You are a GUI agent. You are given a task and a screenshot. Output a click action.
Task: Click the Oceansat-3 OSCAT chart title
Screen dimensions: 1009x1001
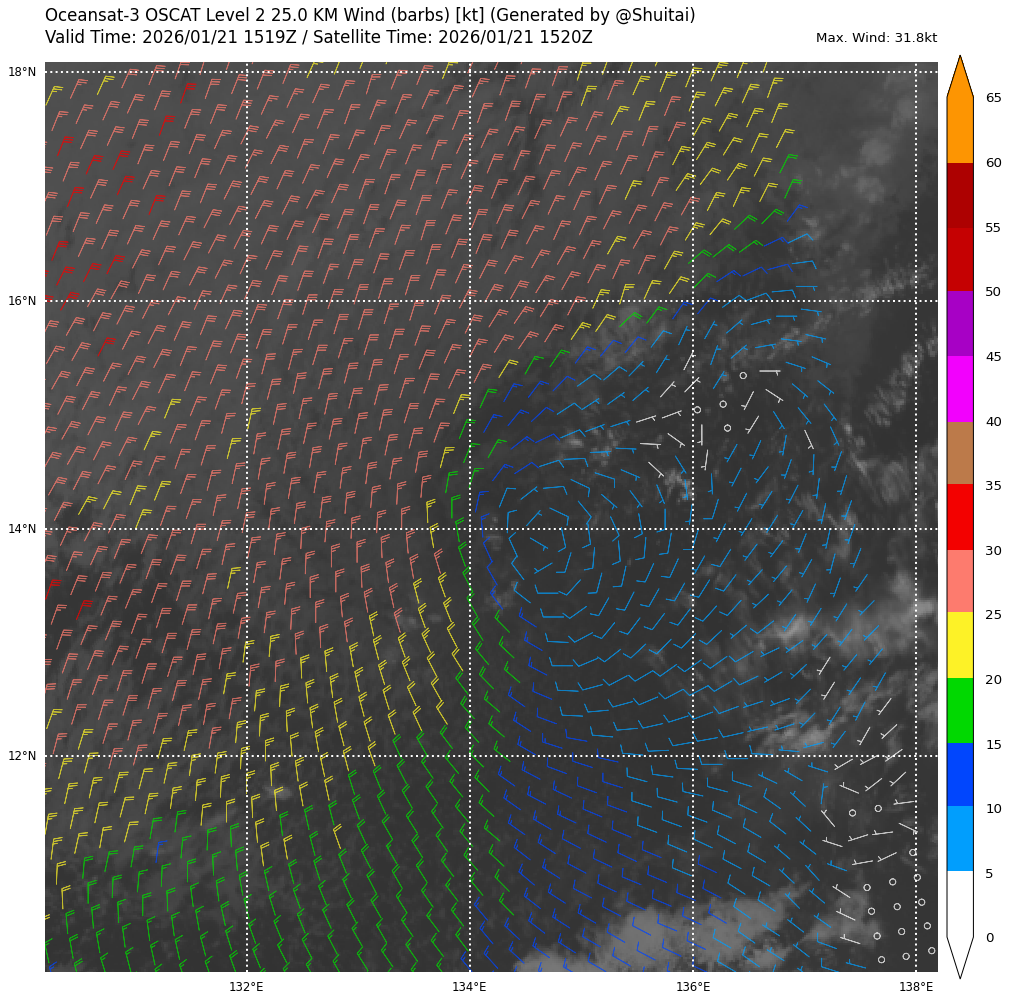click(x=370, y=16)
